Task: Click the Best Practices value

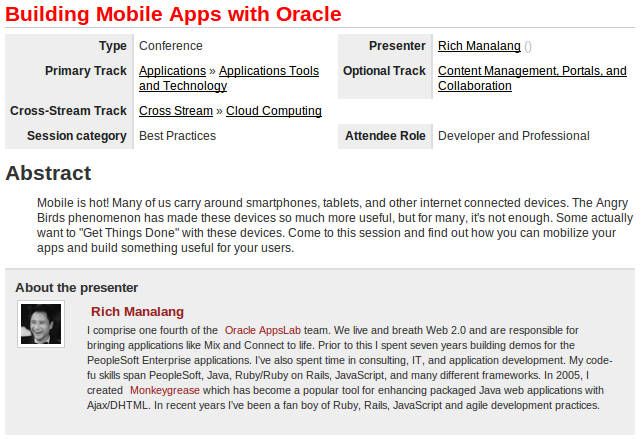Action: point(177,136)
